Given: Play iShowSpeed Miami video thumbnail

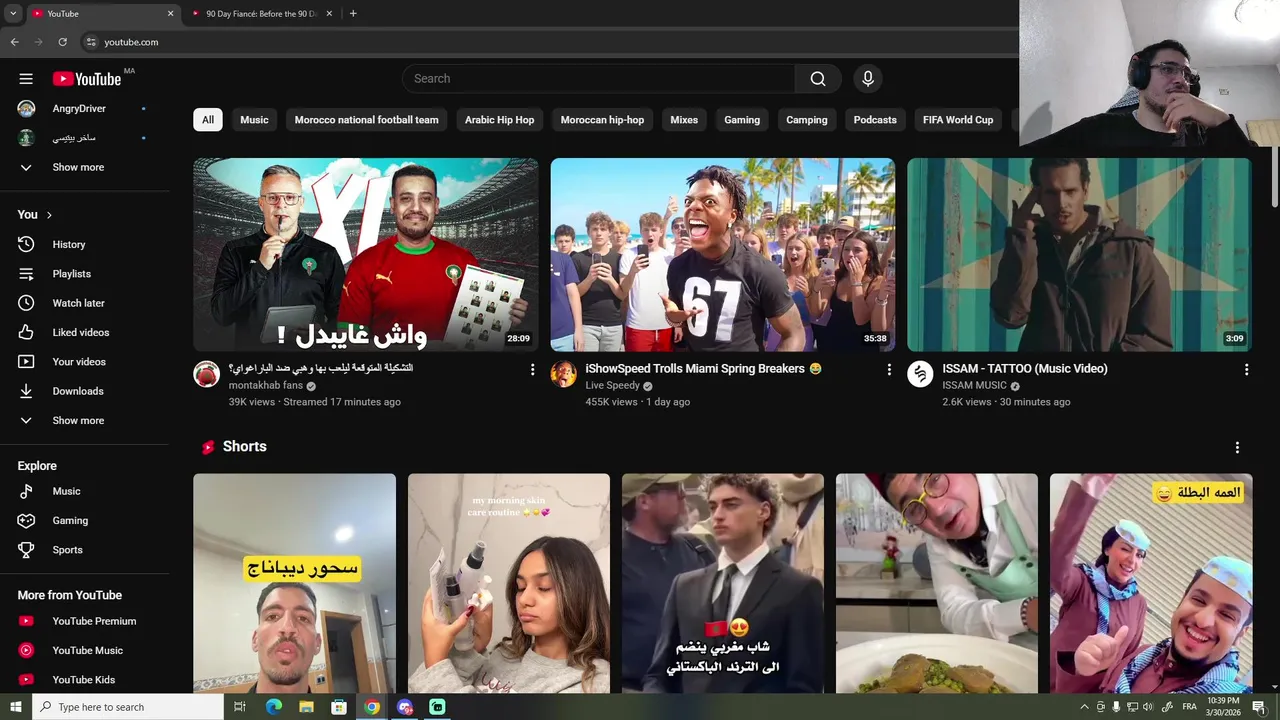Looking at the screenshot, I should (723, 255).
